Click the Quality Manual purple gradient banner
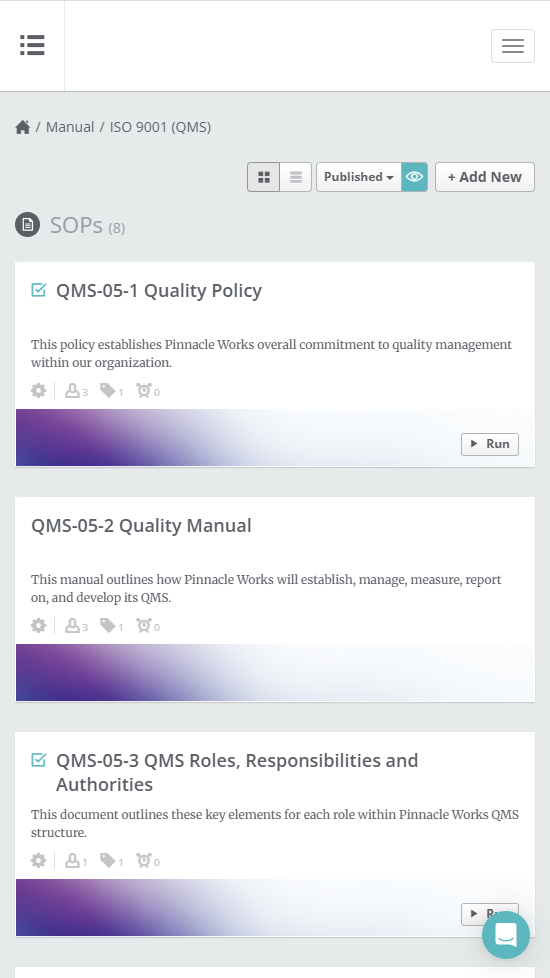Image resolution: width=550 pixels, height=978 pixels. coord(275,673)
